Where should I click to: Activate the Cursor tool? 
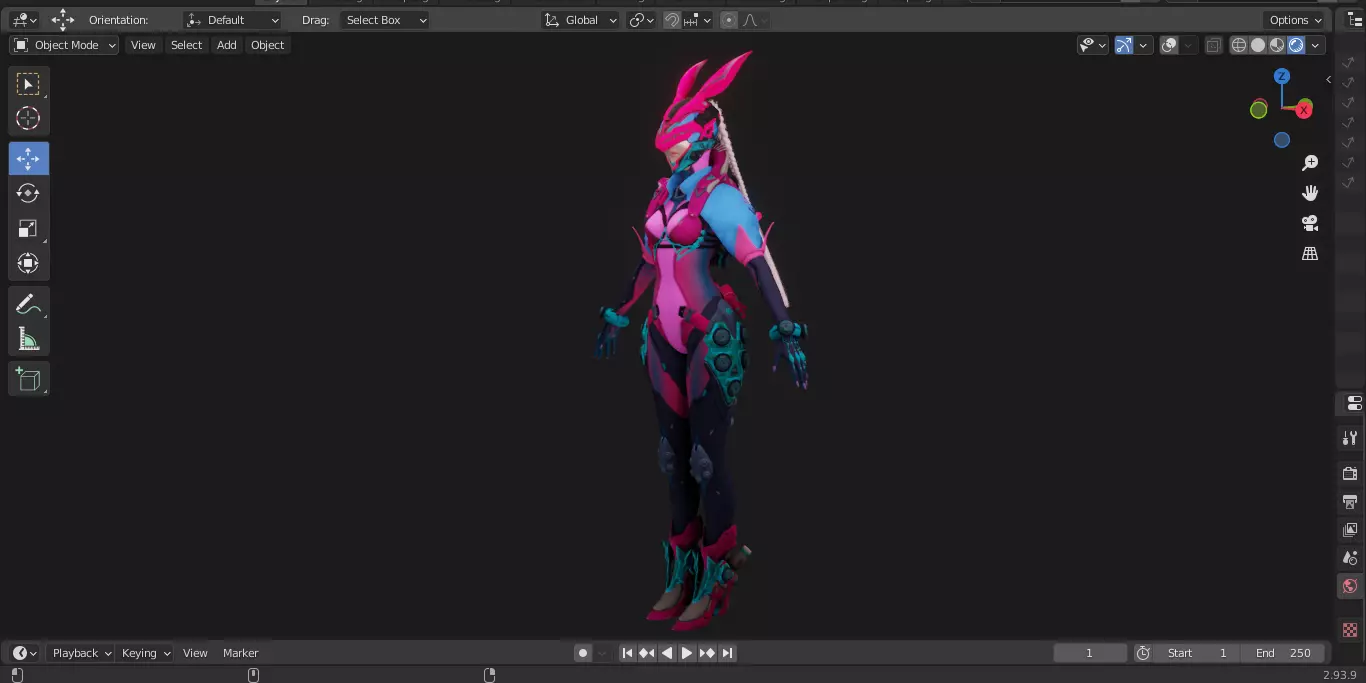[28, 118]
